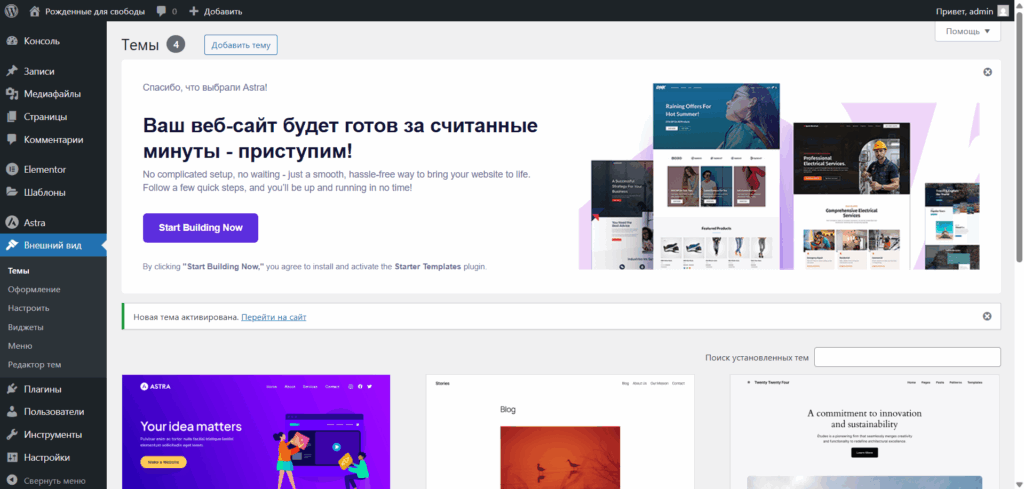Dismiss the Astra welcome banner
1024x489 pixels.
[x=987, y=72]
